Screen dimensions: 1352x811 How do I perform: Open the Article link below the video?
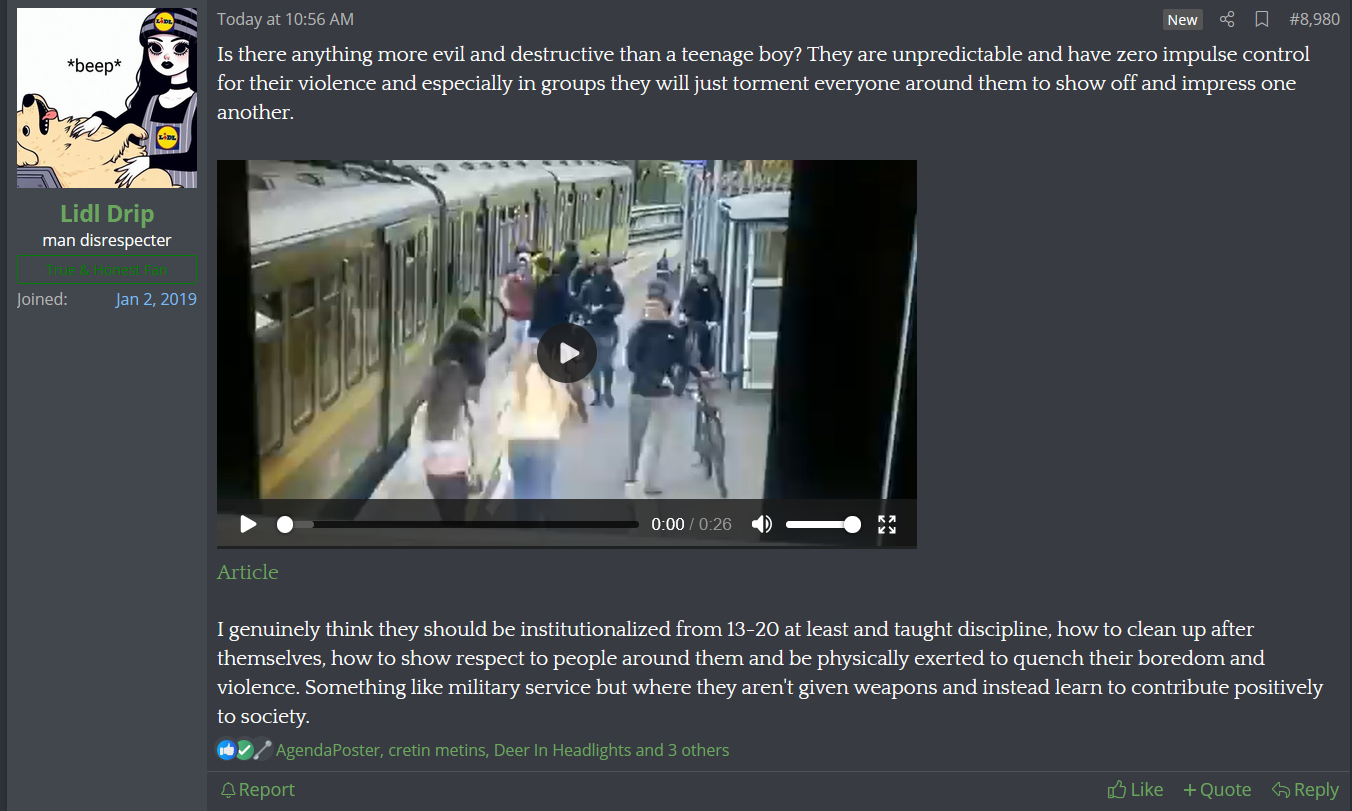pos(248,572)
